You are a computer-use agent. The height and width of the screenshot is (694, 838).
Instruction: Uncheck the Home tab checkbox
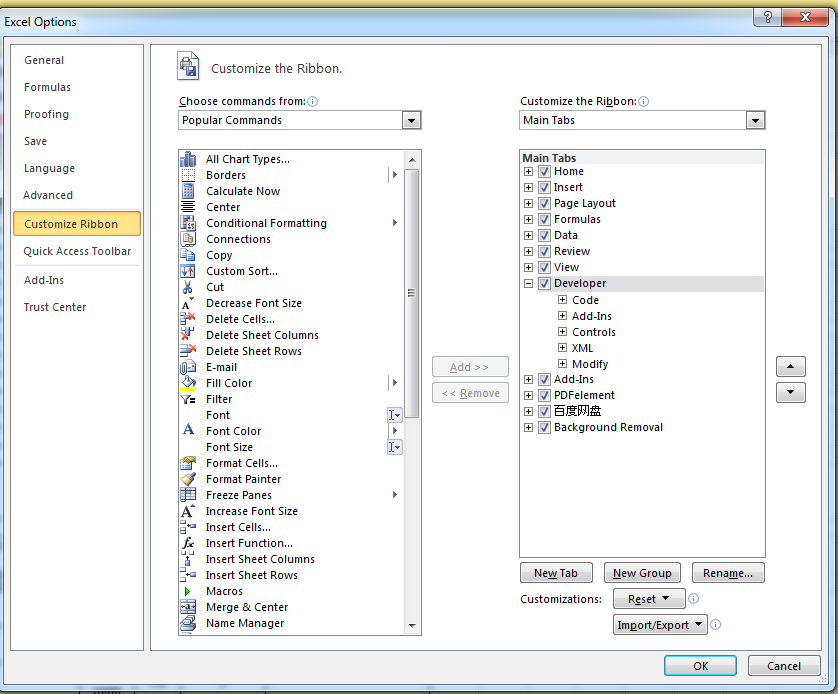coord(544,171)
